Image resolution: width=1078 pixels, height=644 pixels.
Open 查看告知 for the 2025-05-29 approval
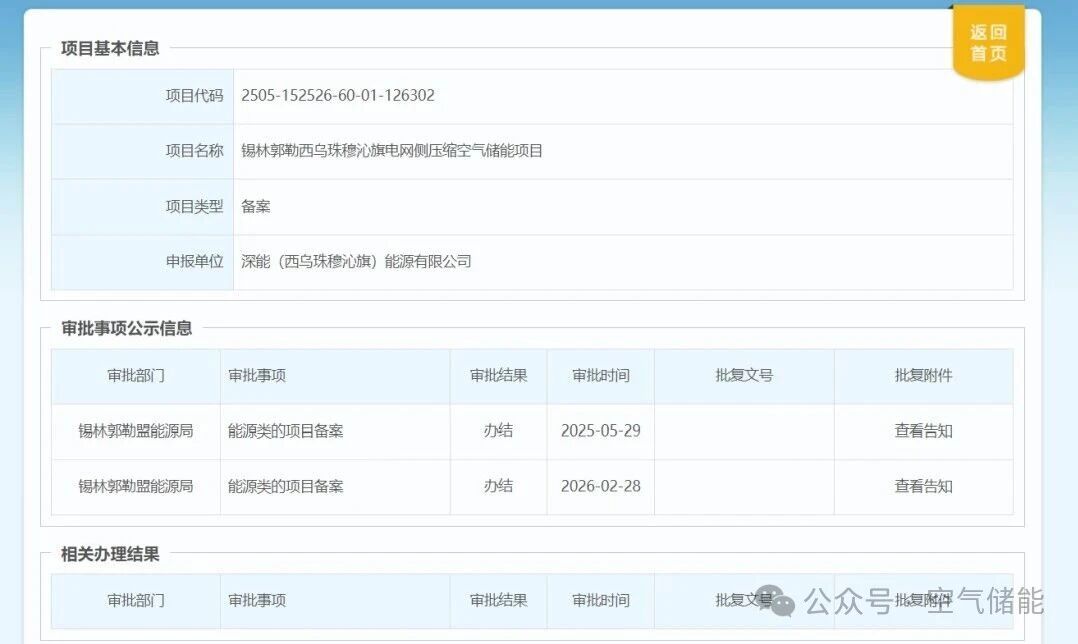click(x=923, y=431)
